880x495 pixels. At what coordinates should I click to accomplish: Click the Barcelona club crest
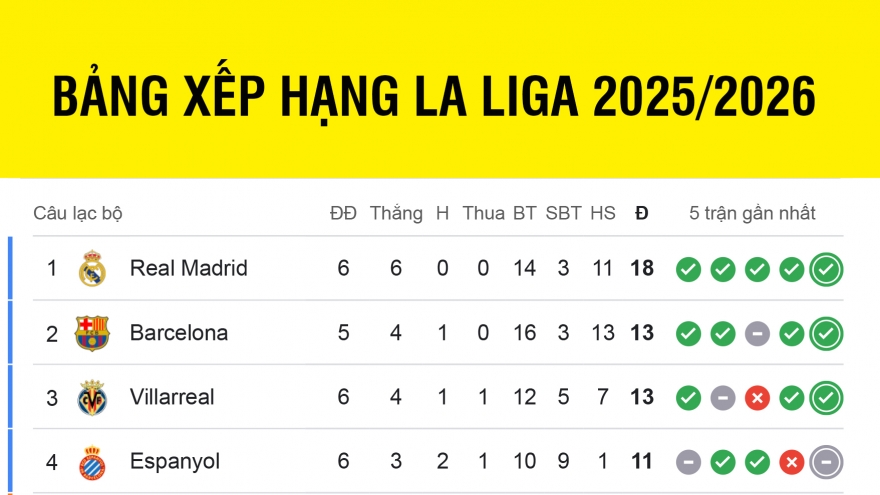[x=92, y=333]
